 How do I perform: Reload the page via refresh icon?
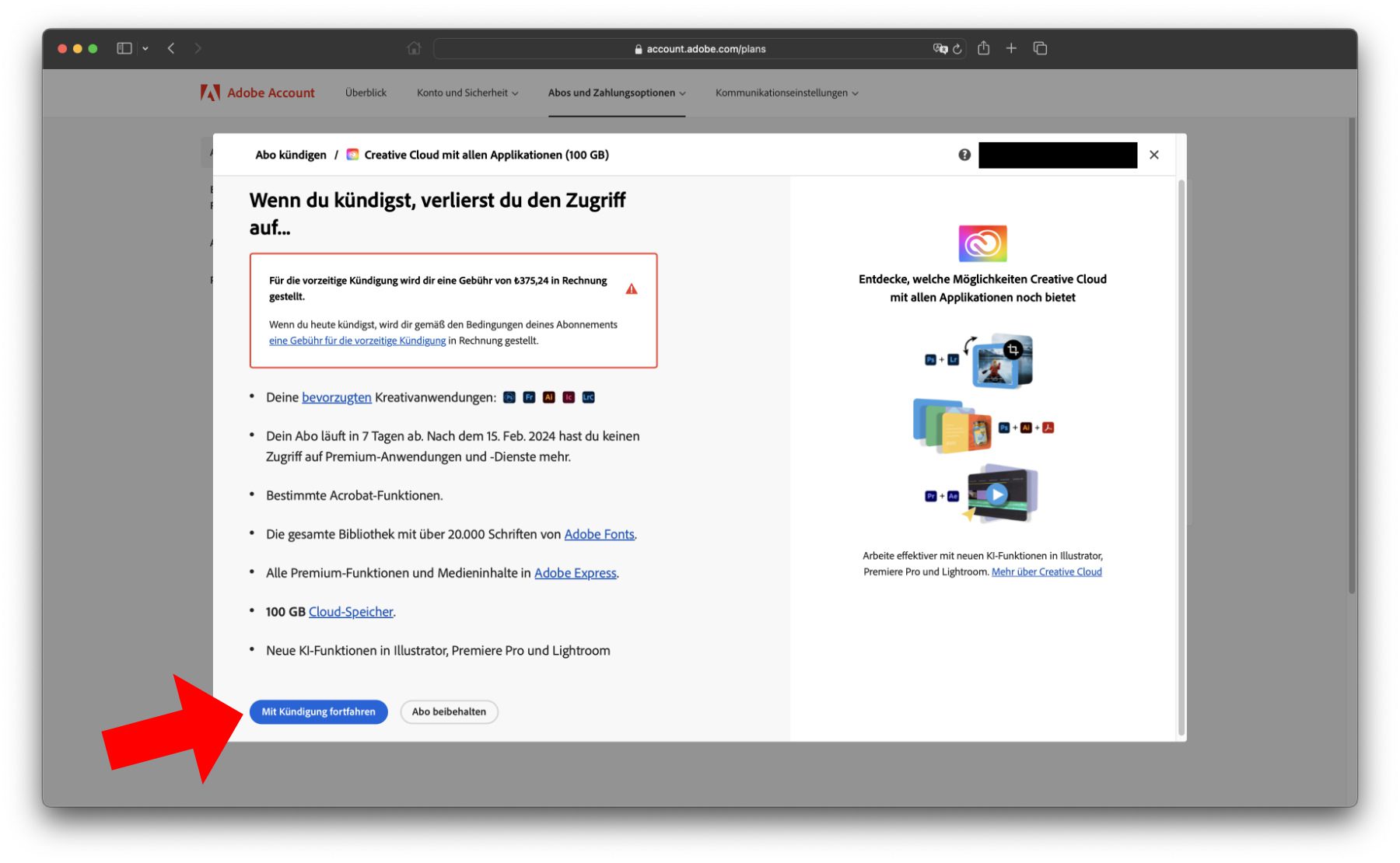pos(957,49)
